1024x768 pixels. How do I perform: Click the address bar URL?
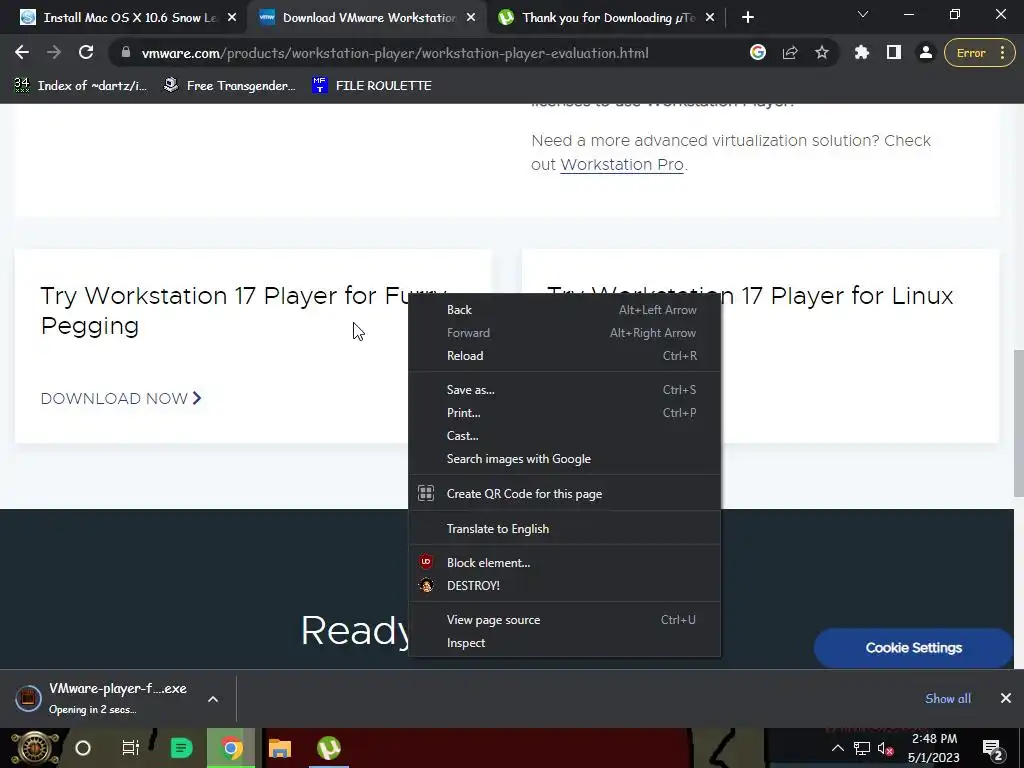pyautogui.click(x=395, y=53)
